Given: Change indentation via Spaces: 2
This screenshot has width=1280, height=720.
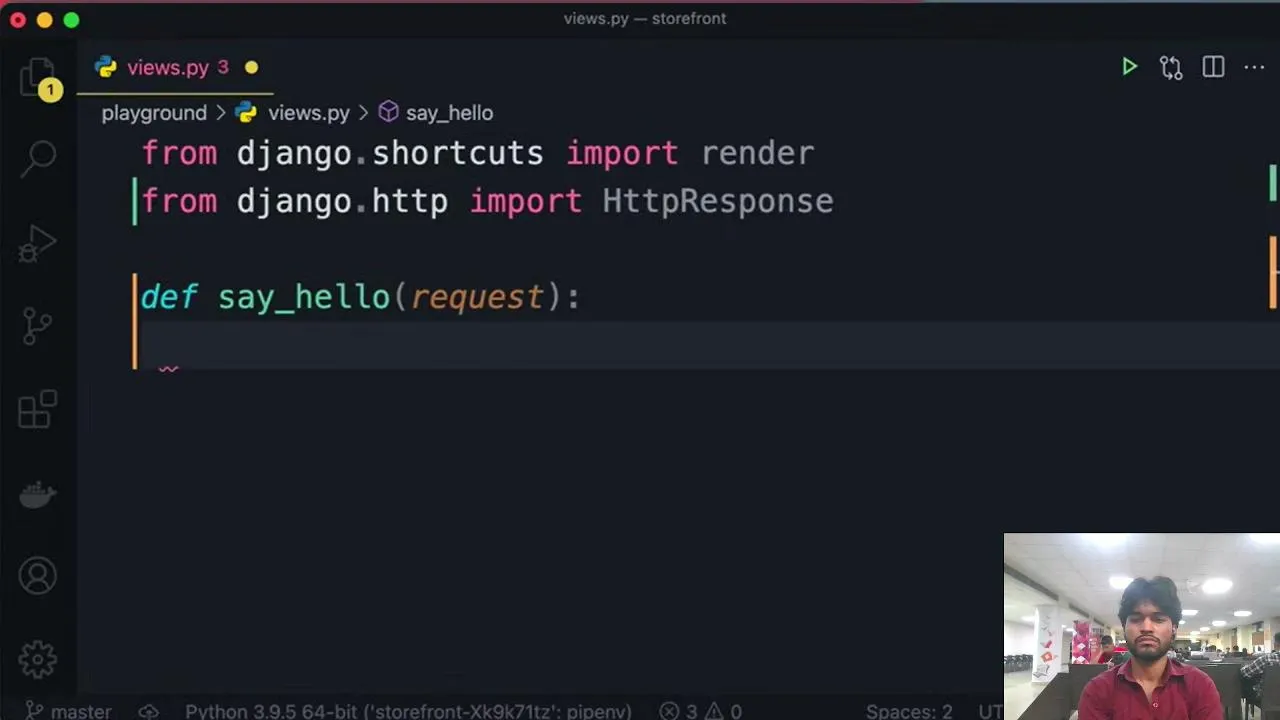Looking at the screenshot, I should click(909, 711).
